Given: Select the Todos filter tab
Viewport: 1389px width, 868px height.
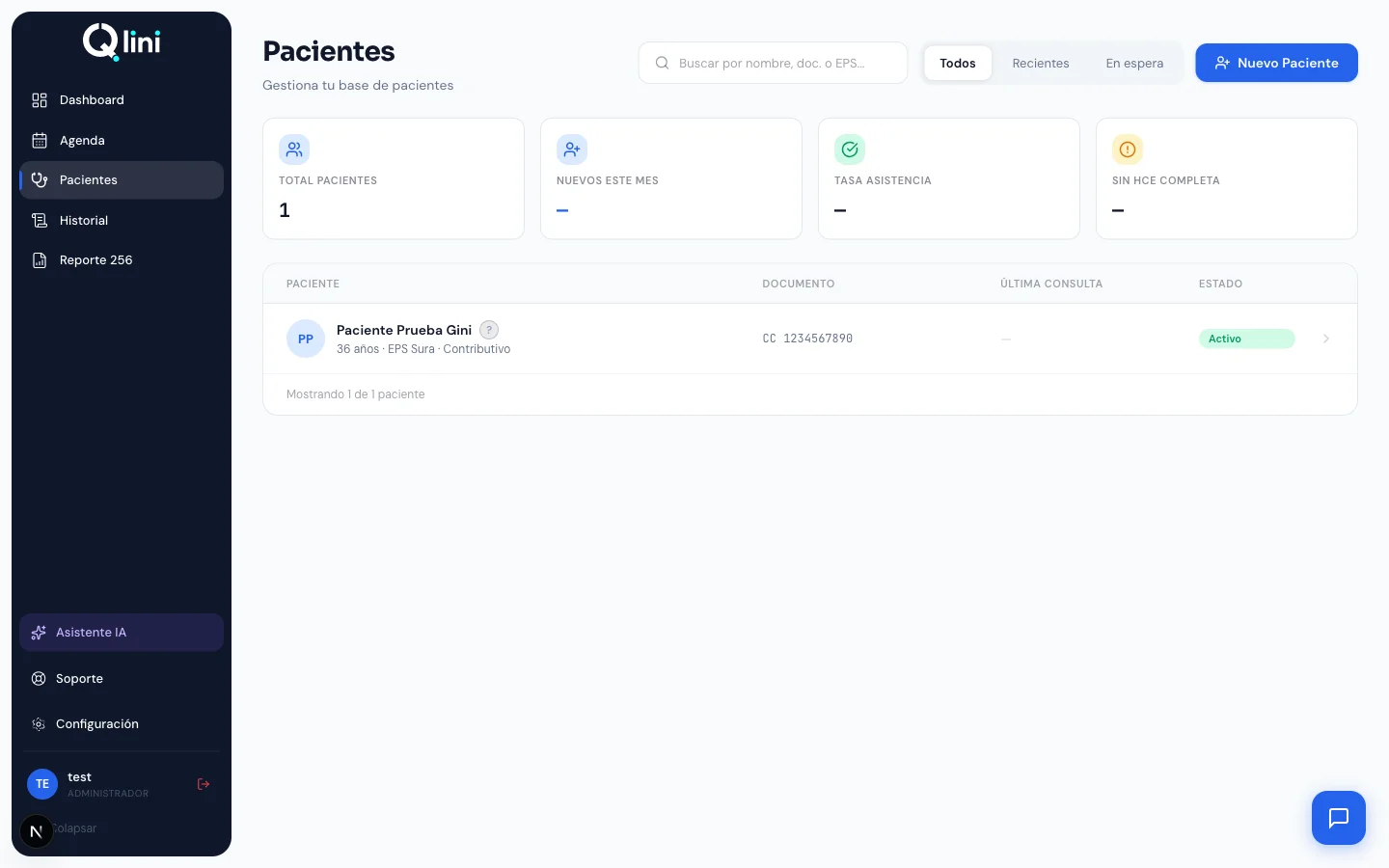Looking at the screenshot, I should click(958, 63).
